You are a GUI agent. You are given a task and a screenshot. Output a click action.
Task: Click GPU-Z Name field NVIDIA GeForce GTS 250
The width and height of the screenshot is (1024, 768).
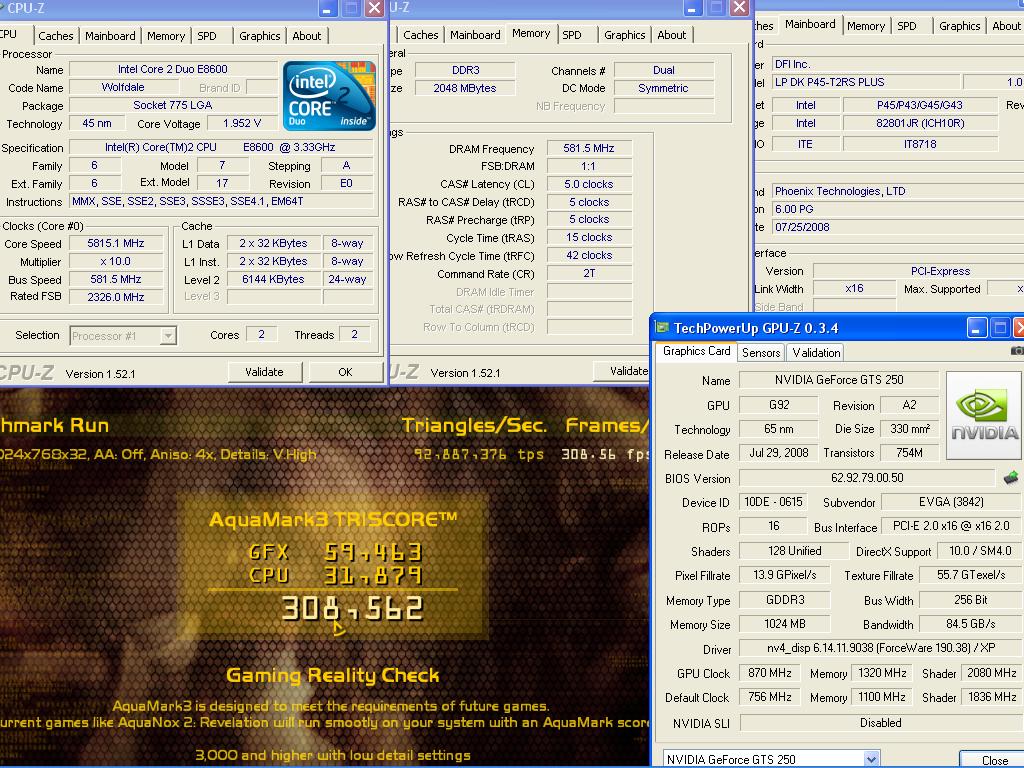(x=839, y=380)
